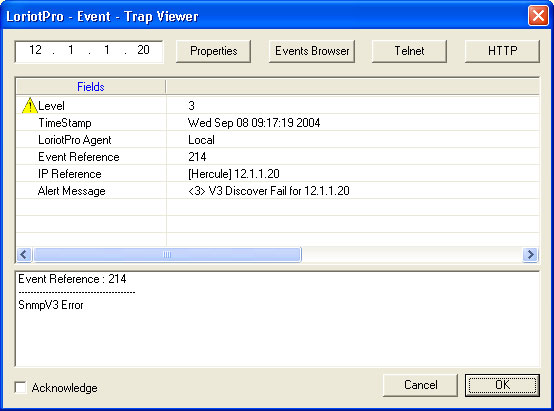Click the horizontal scrollbar left arrow
554x411 pixels.
[x=24, y=254]
